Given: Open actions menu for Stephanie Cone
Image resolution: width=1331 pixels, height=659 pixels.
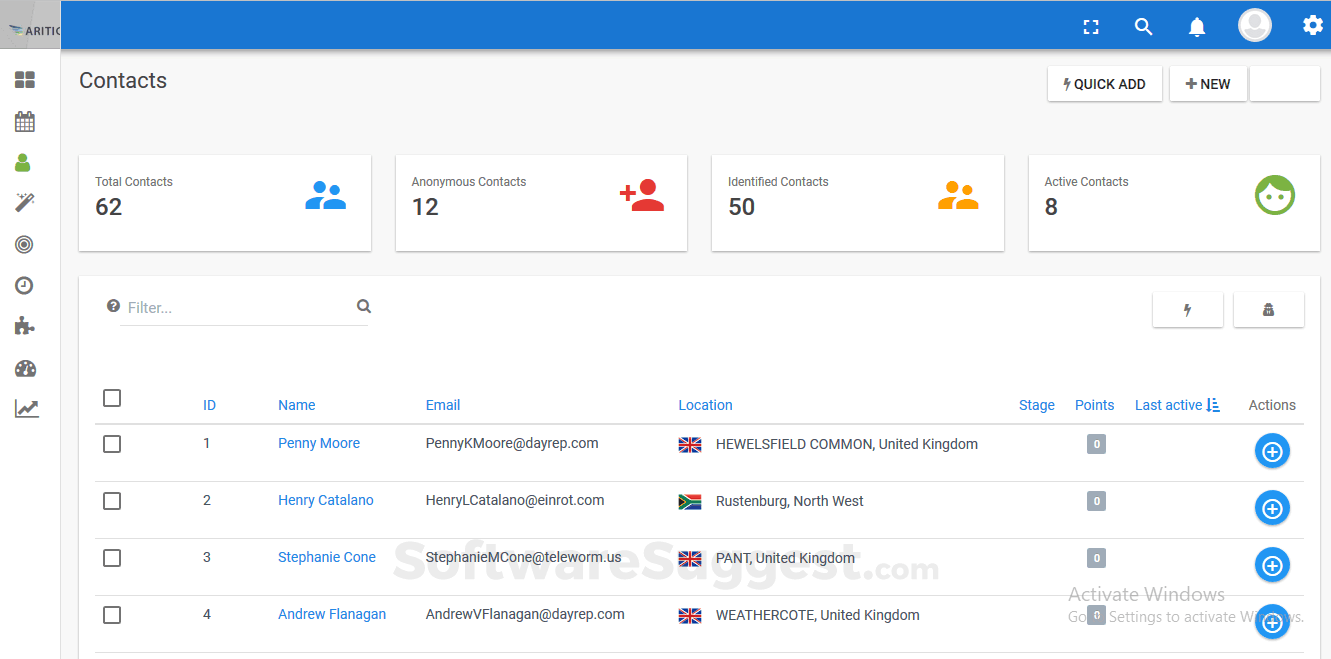Looking at the screenshot, I should tap(1272, 566).
